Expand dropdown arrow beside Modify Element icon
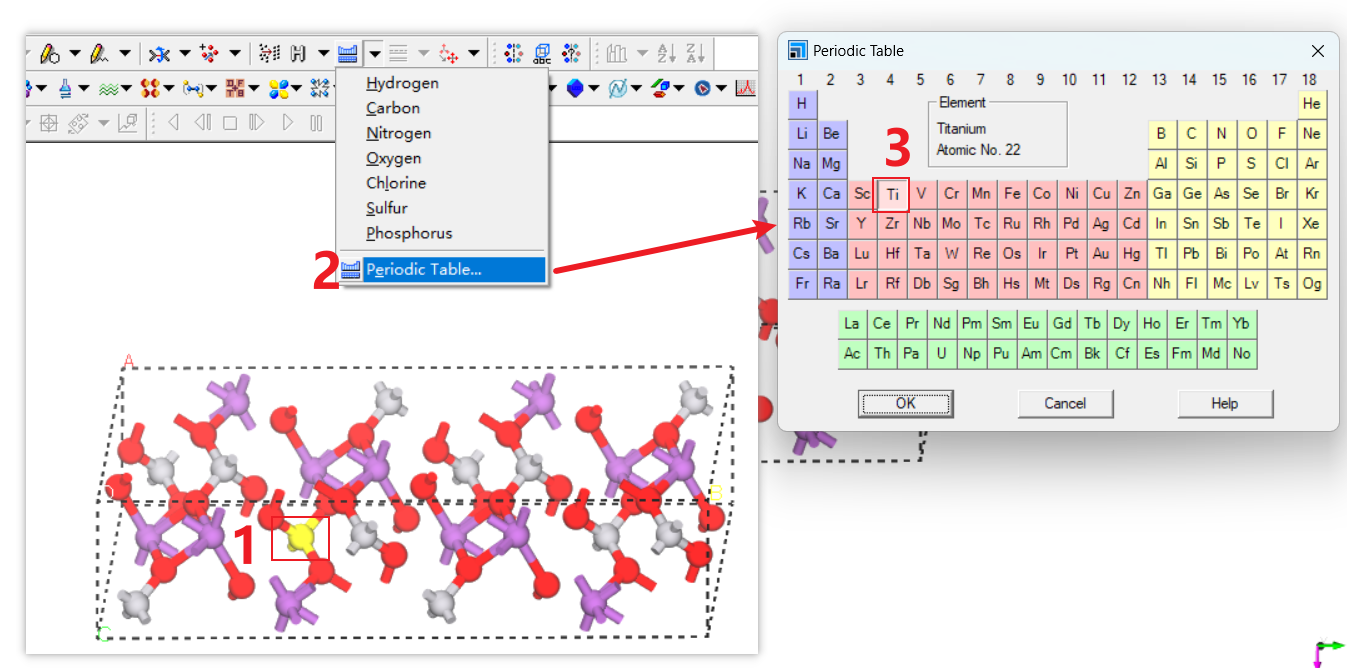The image size is (1347, 668). click(x=374, y=53)
